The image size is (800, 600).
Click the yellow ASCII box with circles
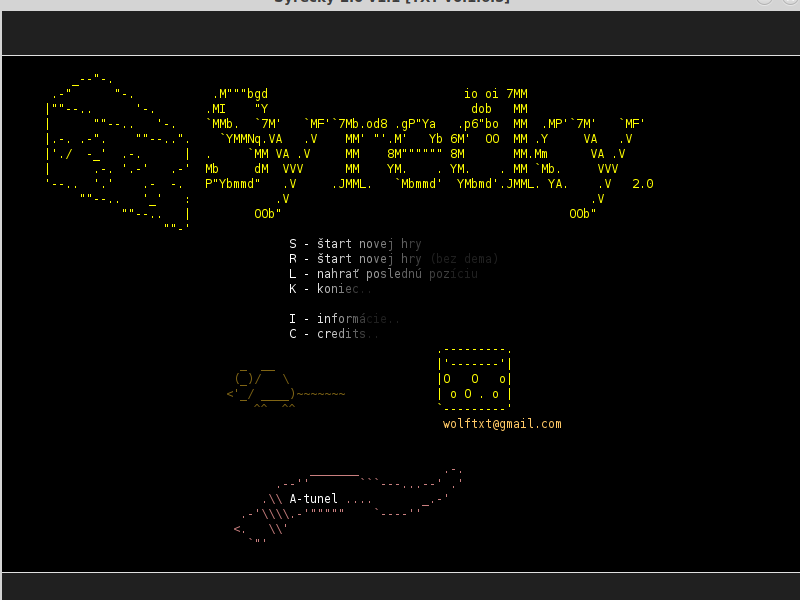[474, 380]
